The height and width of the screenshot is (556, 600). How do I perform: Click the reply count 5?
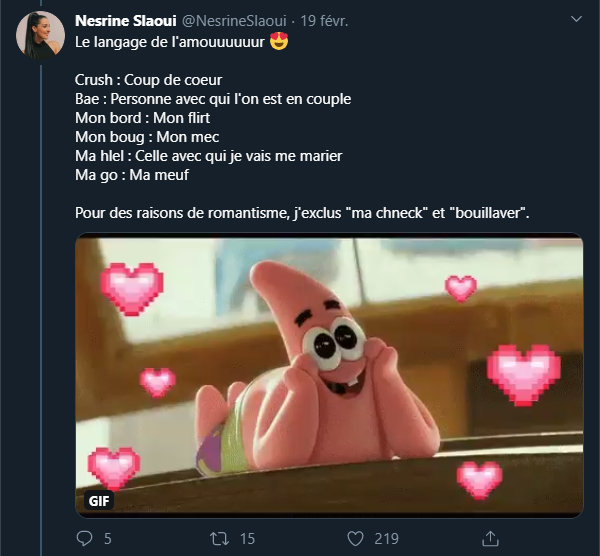pos(107,539)
